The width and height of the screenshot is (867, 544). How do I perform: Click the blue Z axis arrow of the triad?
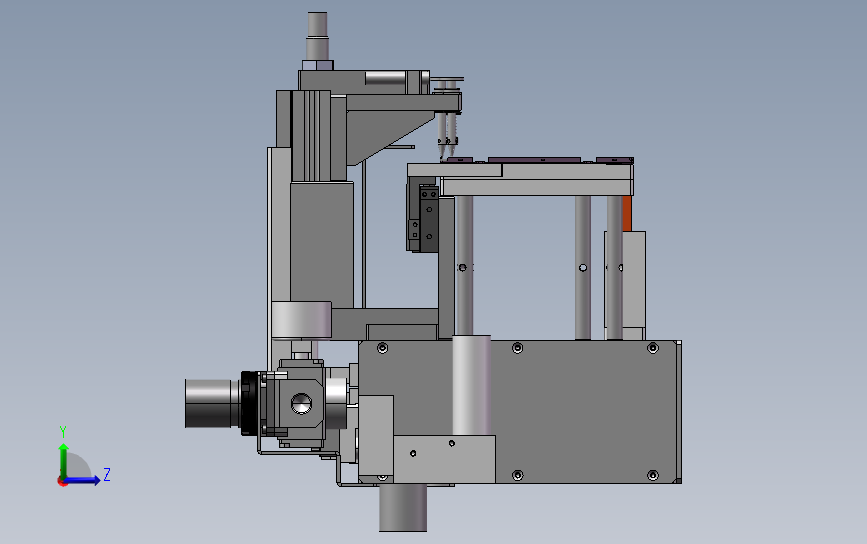pos(81,480)
